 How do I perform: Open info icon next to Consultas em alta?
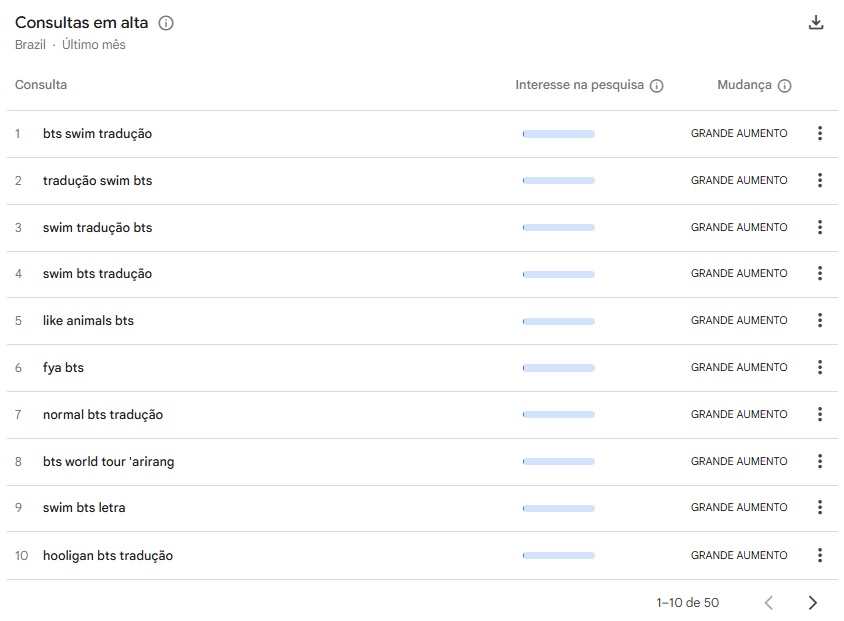pos(166,23)
